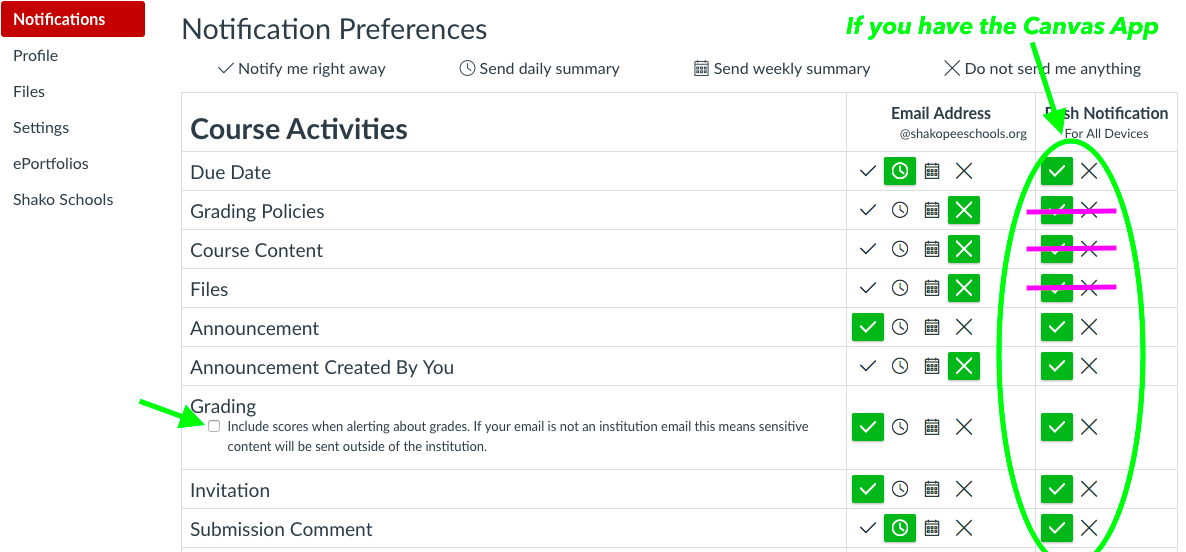
Task: Set Submission Comment email to notify right away
Action: (x=868, y=529)
